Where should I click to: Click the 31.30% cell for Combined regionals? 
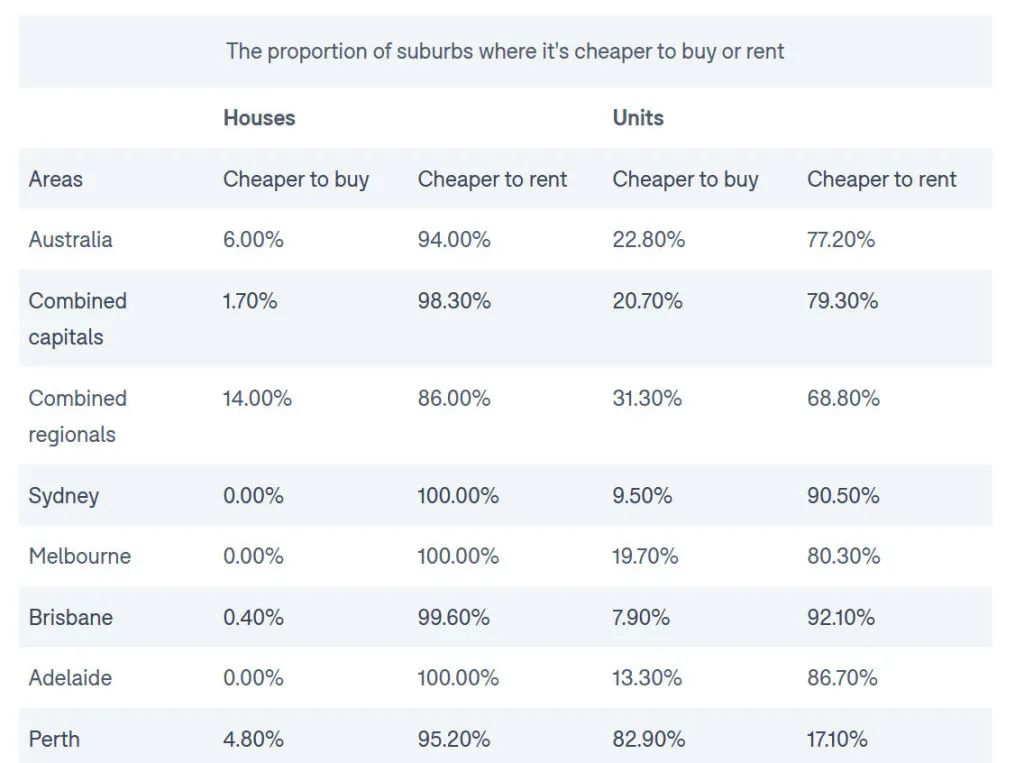click(647, 398)
